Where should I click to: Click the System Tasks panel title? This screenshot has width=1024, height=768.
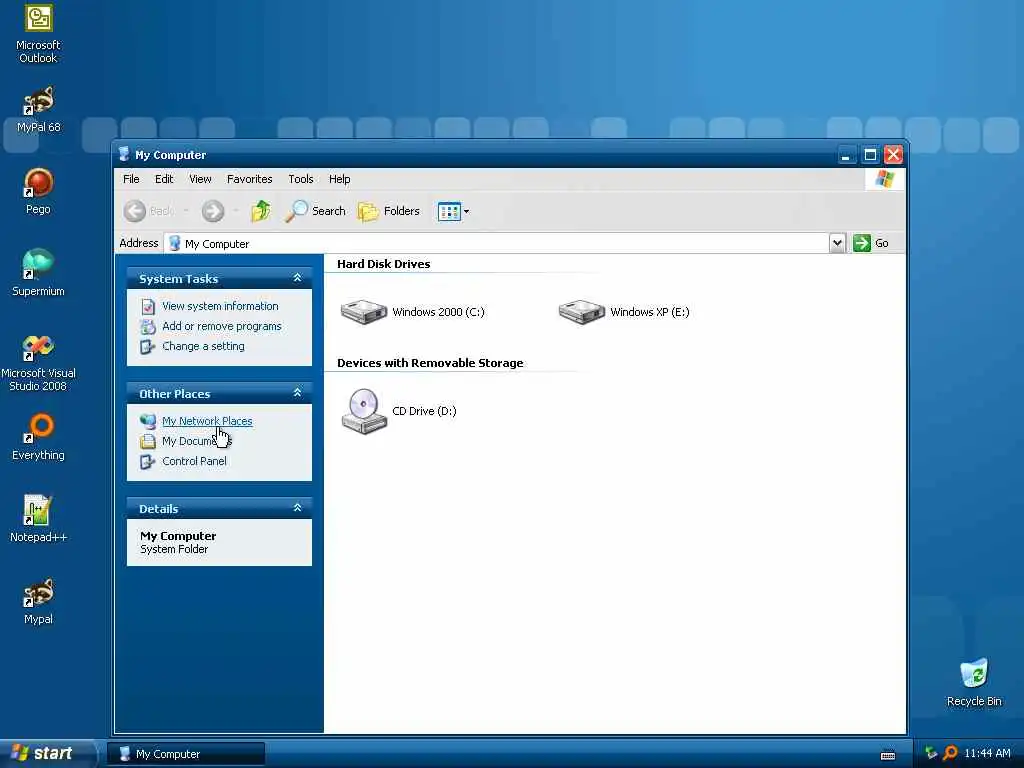click(x=178, y=279)
